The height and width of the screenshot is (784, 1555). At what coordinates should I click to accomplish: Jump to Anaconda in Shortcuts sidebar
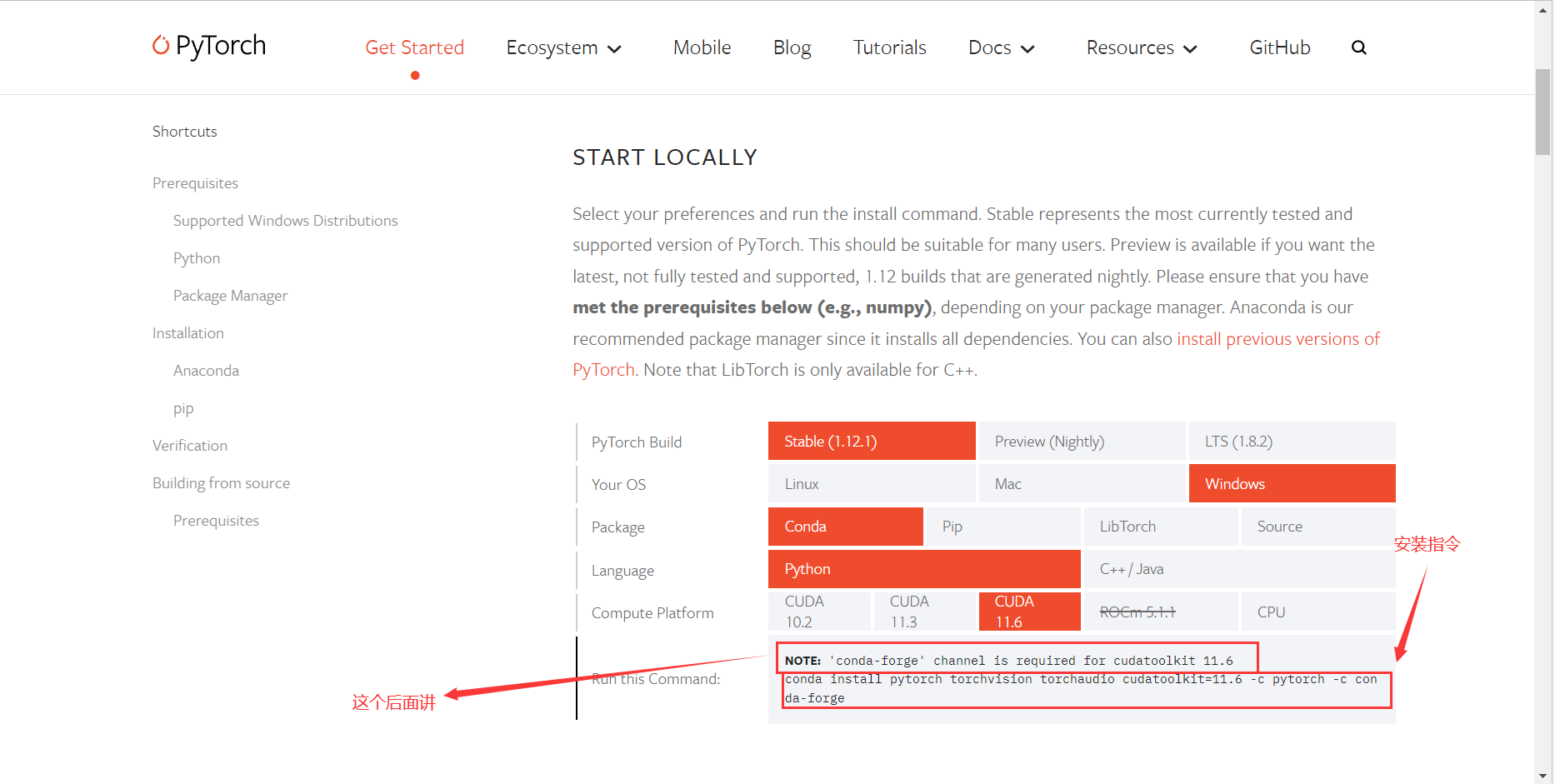click(206, 371)
